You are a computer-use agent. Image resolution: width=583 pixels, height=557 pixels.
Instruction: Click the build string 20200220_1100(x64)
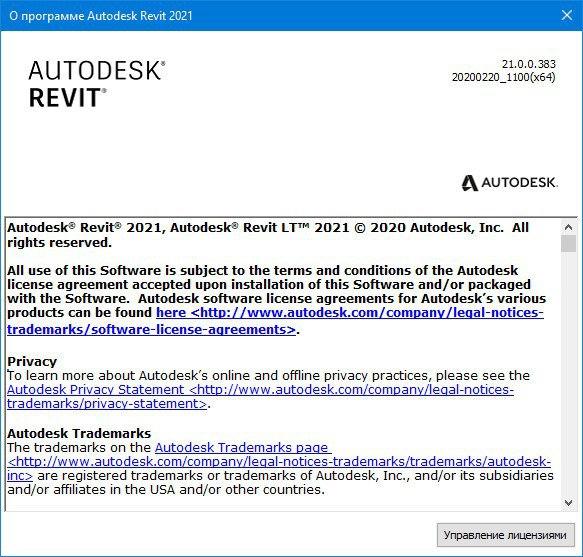[504, 77]
